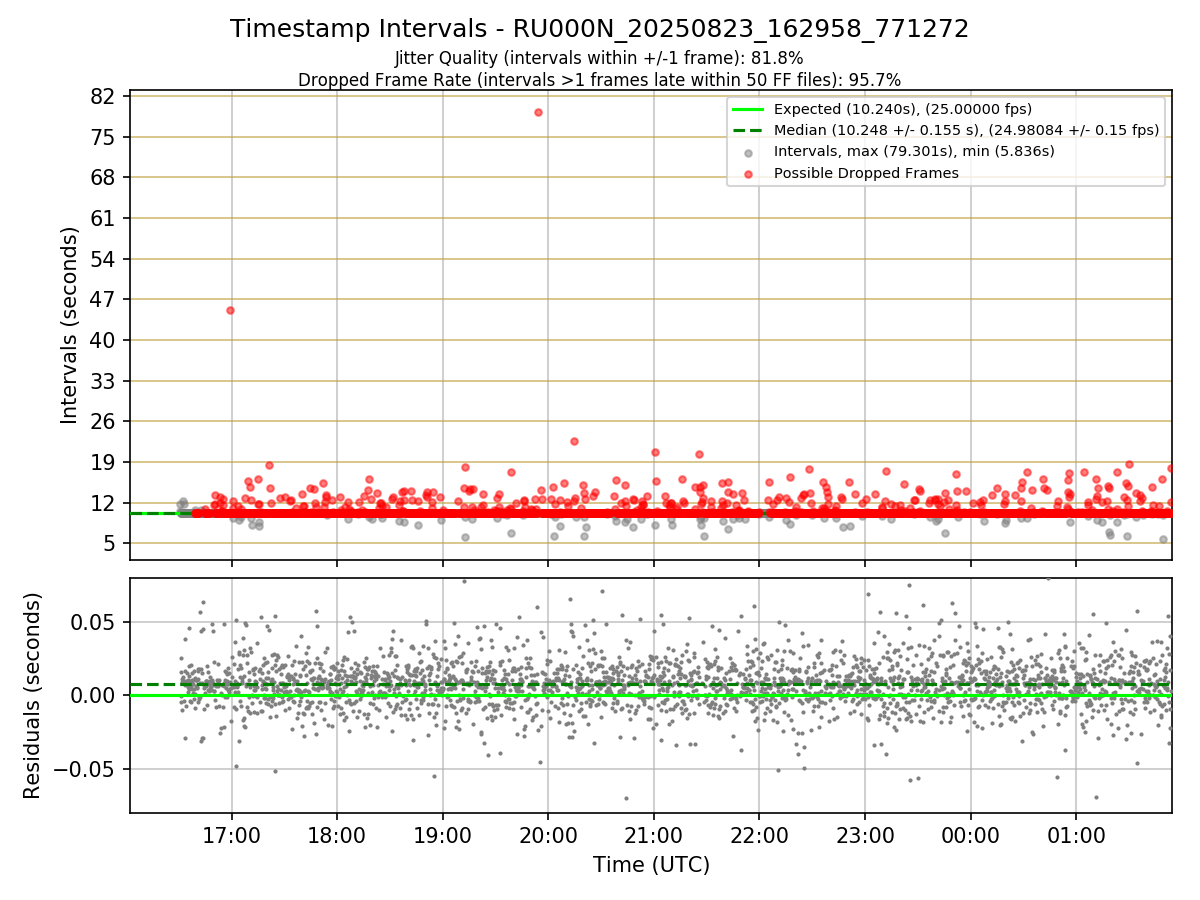1200x900 pixels.
Task: Click the 79-second outlier point near 20:00
Action: pyautogui.click(x=538, y=112)
